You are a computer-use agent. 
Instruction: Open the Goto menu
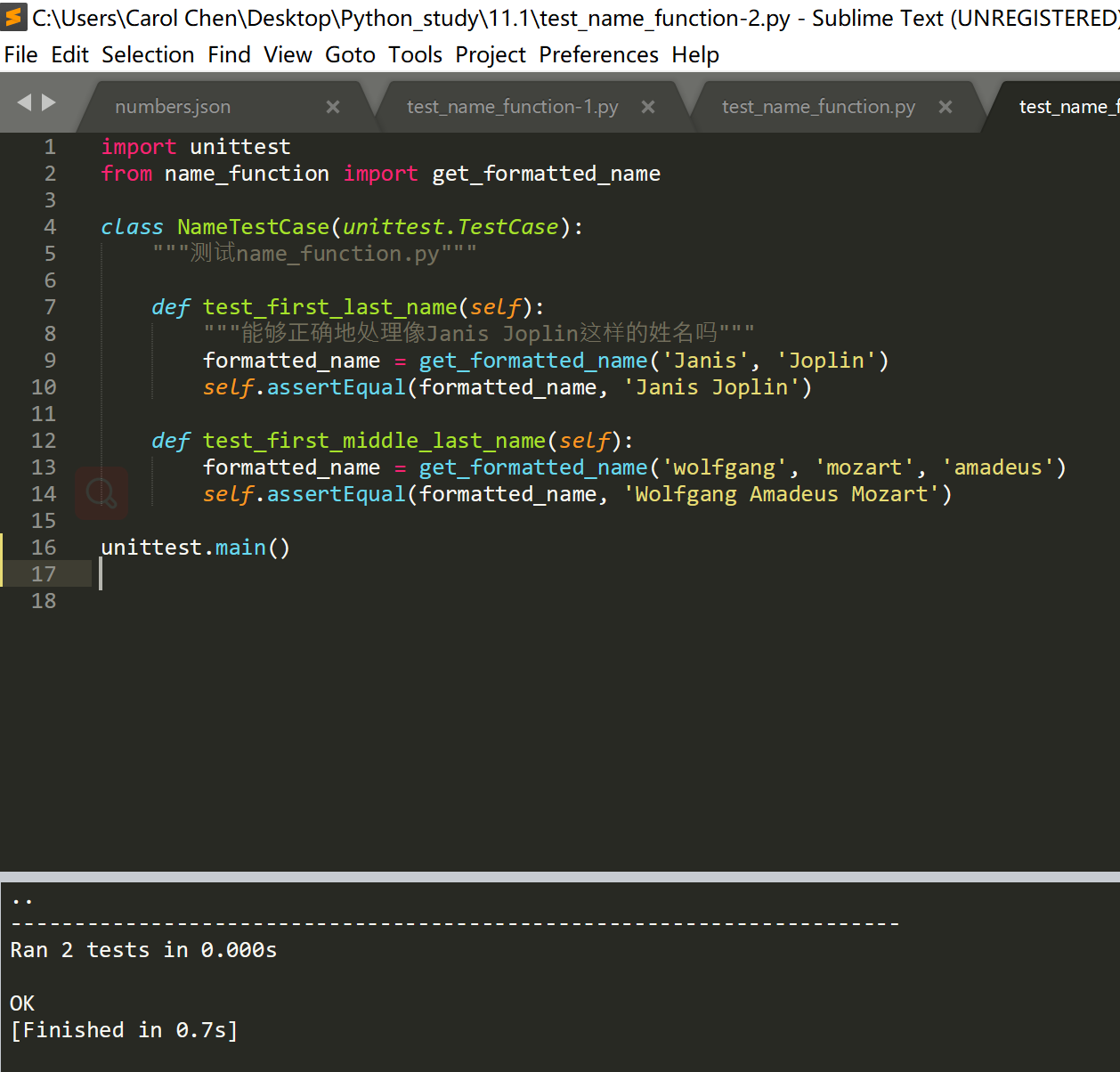pos(351,55)
